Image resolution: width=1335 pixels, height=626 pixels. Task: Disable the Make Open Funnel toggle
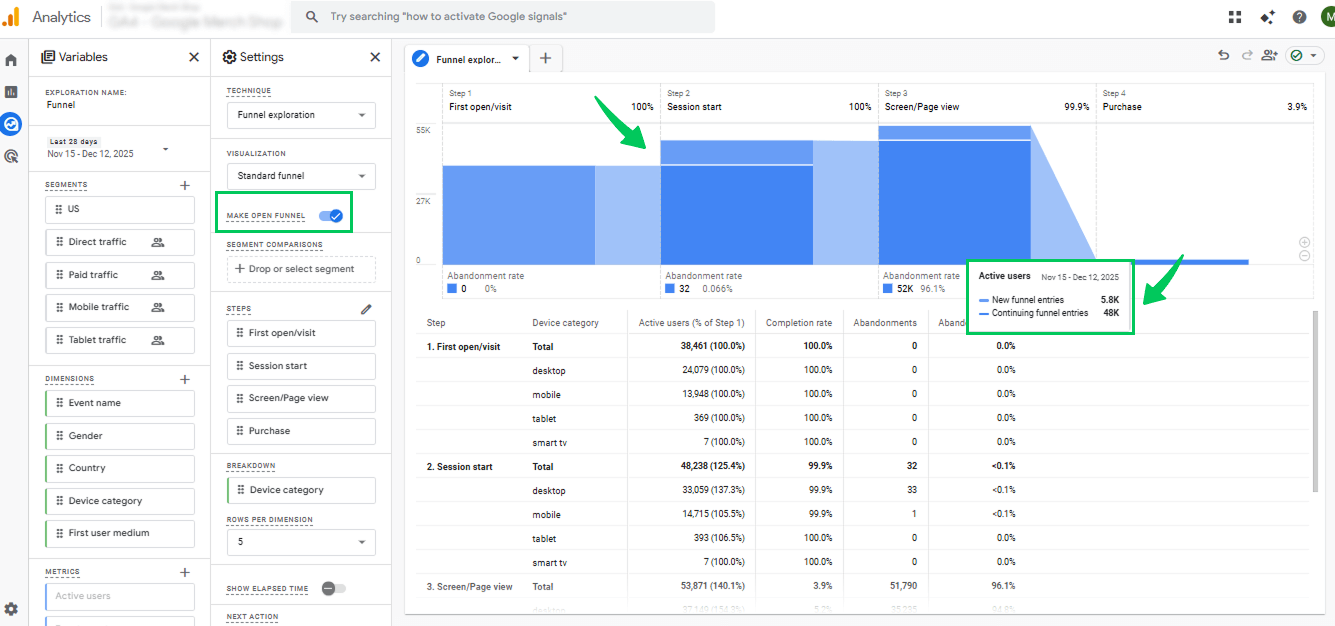tap(330, 215)
